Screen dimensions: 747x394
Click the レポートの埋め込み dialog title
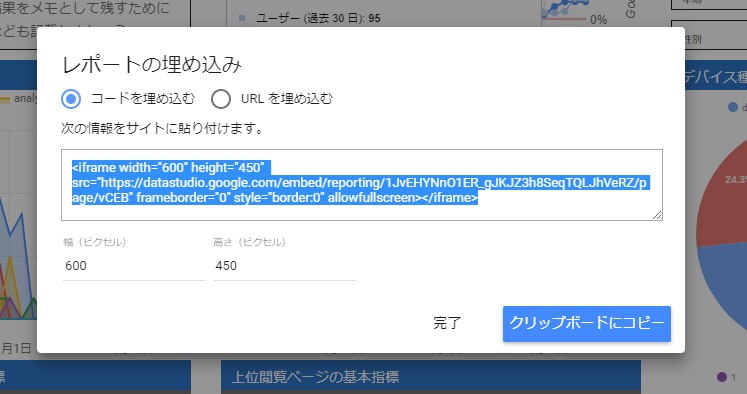pos(152,65)
